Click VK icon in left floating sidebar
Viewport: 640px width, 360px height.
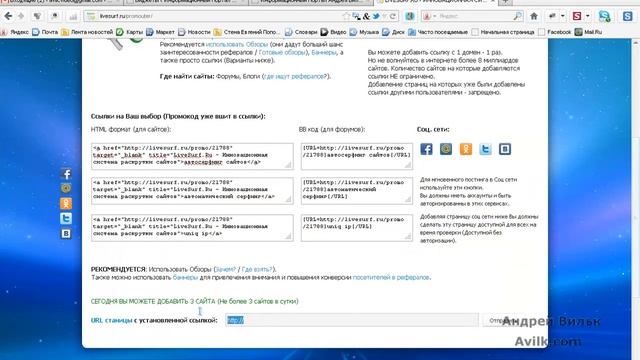(66, 233)
